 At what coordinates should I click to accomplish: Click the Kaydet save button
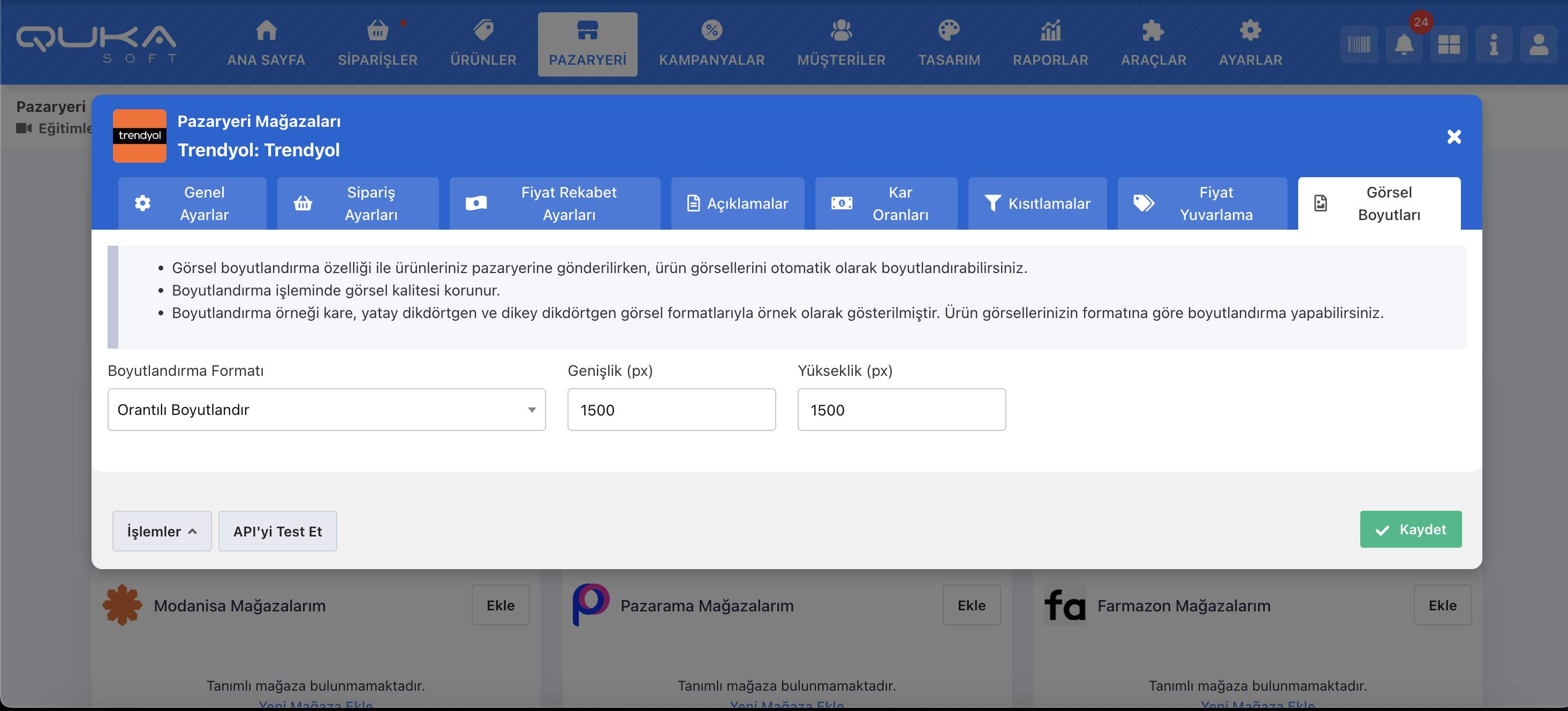1411,529
